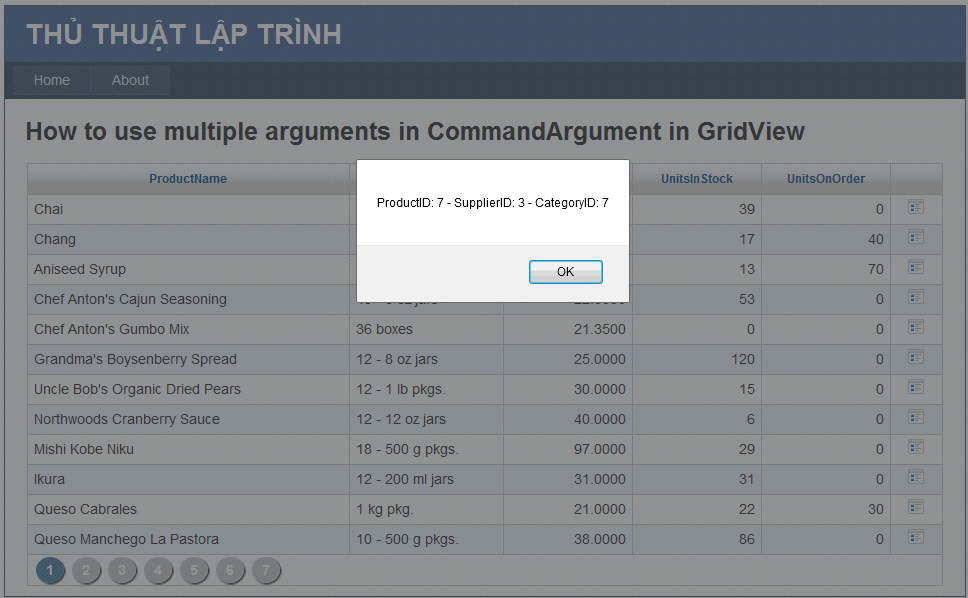Select the Chai product name cell
This screenshot has width=968, height=598.
click(188, 209)
